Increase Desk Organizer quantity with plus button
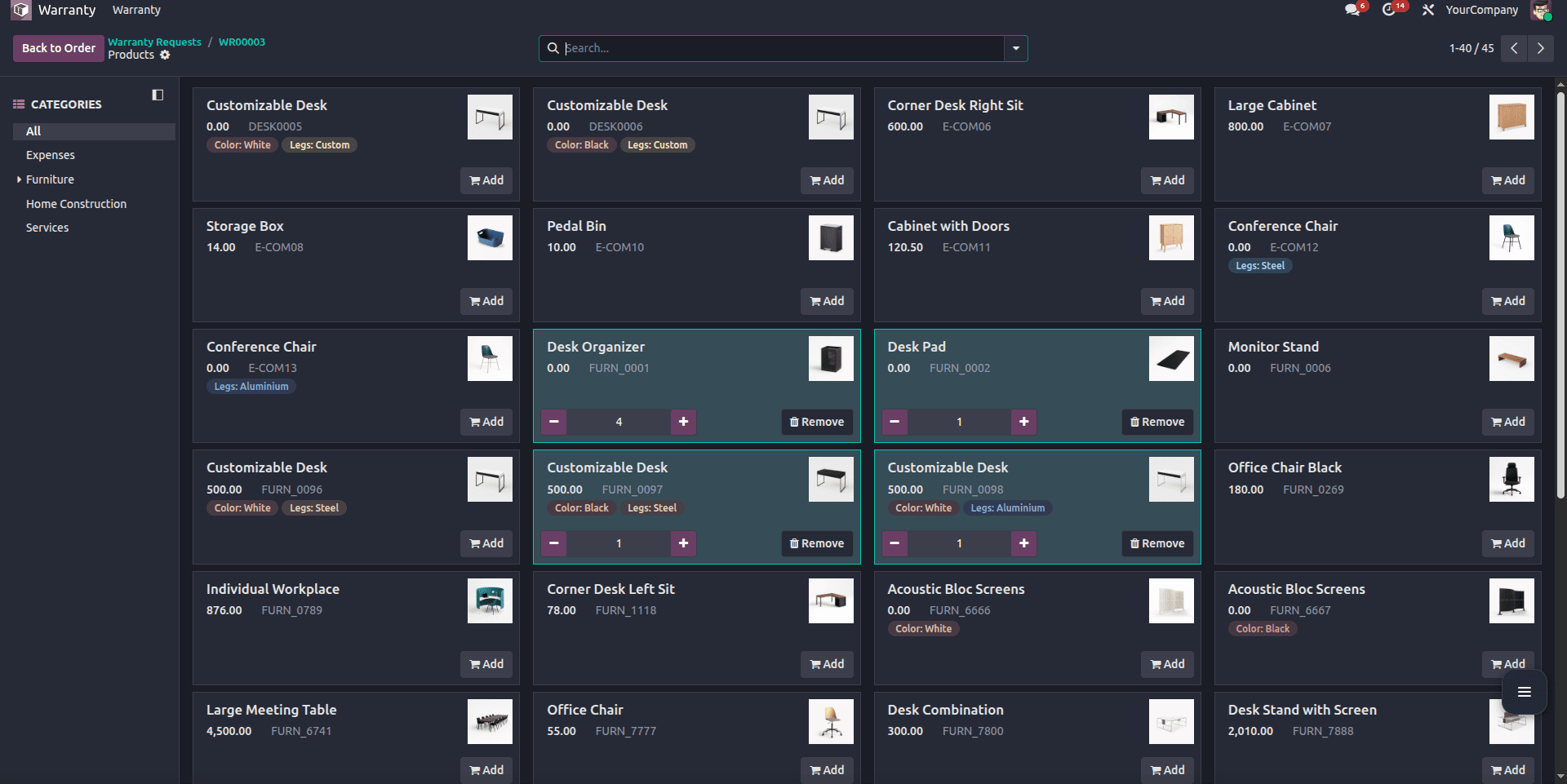This screenshot has height=784, width=1567. coord(683,422)
